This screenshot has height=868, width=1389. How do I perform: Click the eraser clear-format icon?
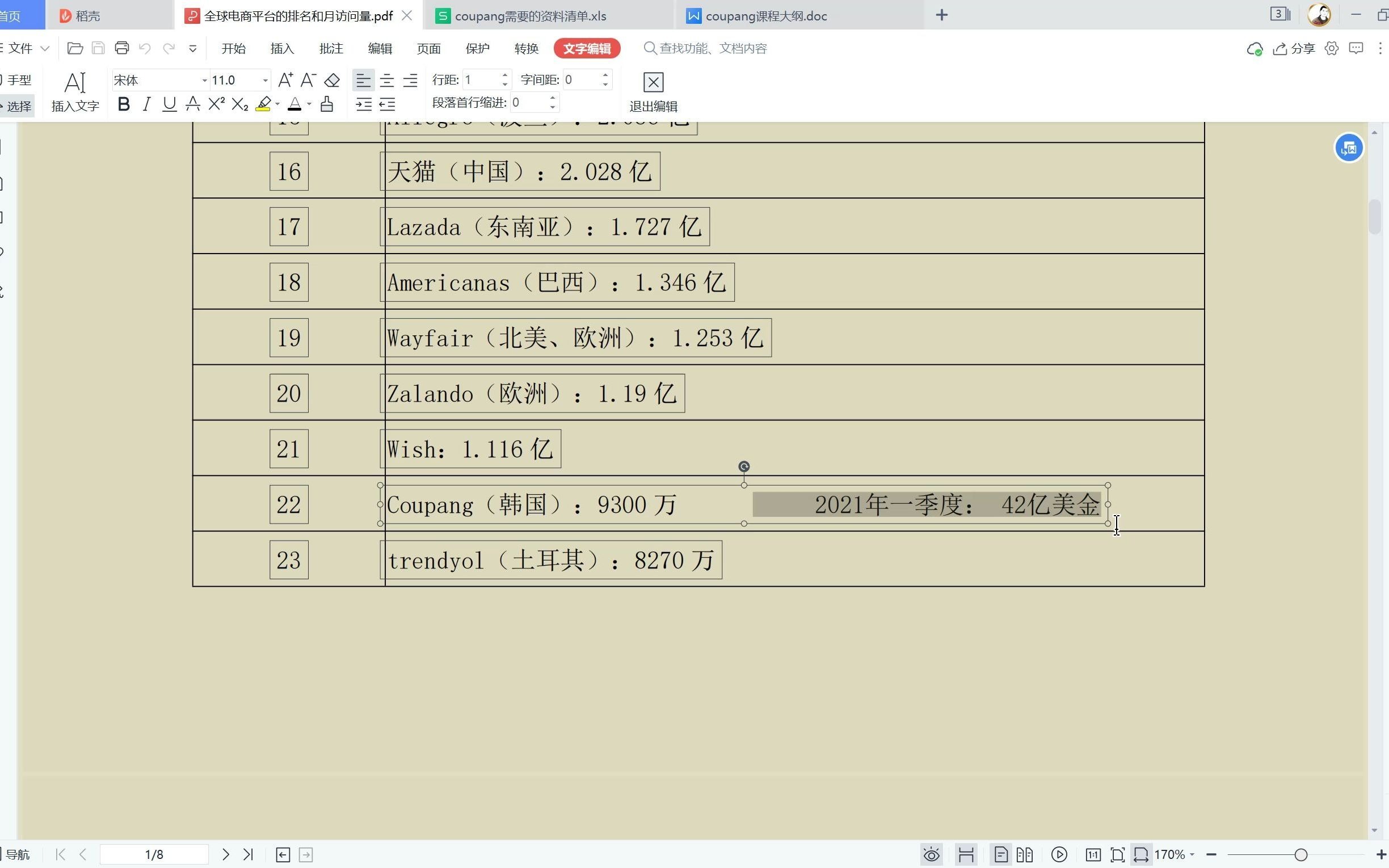(332, 80)
